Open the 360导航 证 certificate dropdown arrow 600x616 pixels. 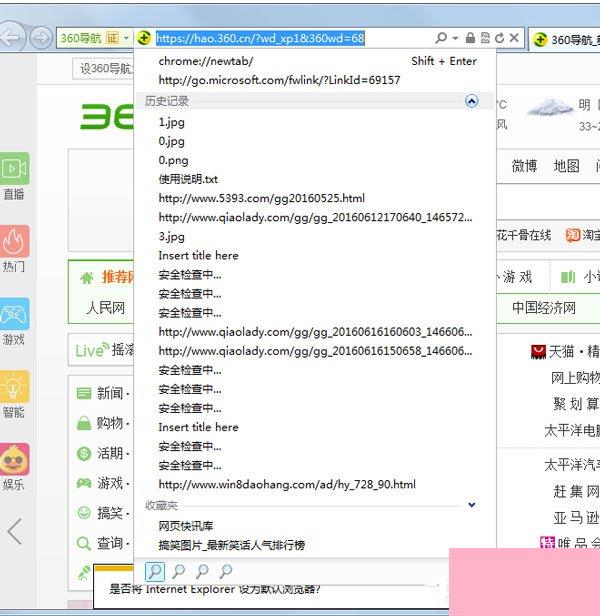click(126, 38)
